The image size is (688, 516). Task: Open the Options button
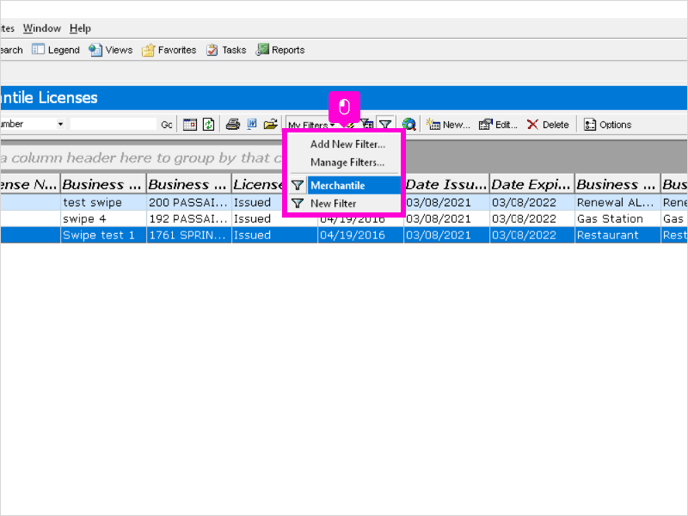(x=608, y=125)
